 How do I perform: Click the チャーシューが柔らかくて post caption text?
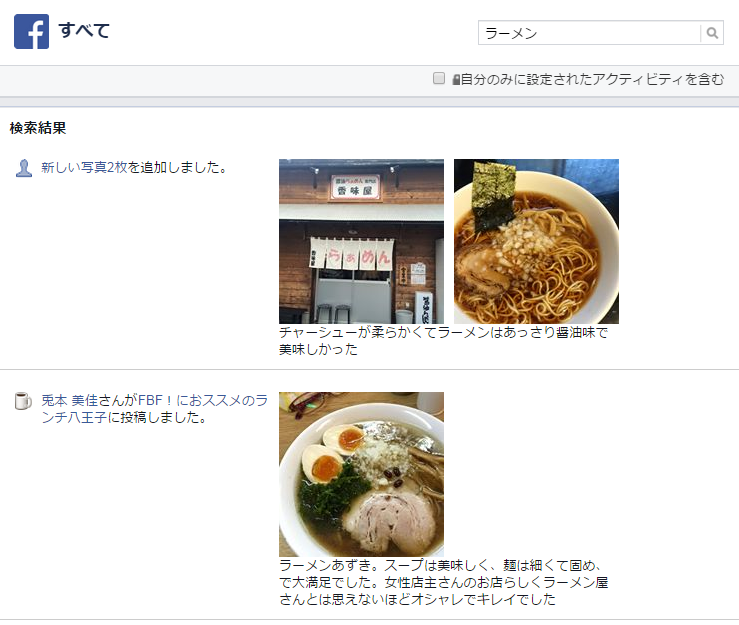click(443, 341)
